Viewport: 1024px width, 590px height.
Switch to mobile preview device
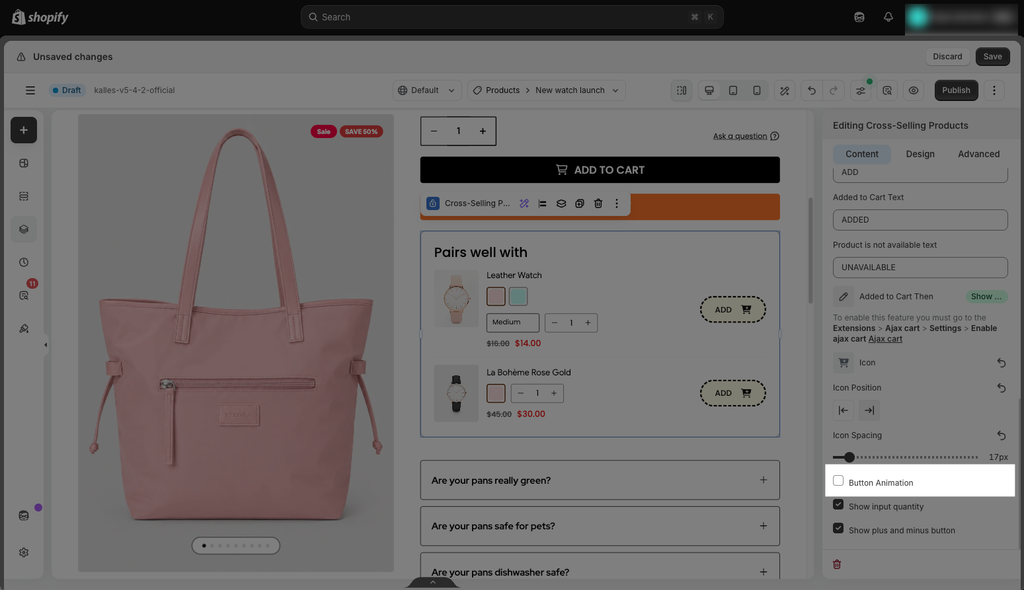pyautogui.click(x=756, y=90)
